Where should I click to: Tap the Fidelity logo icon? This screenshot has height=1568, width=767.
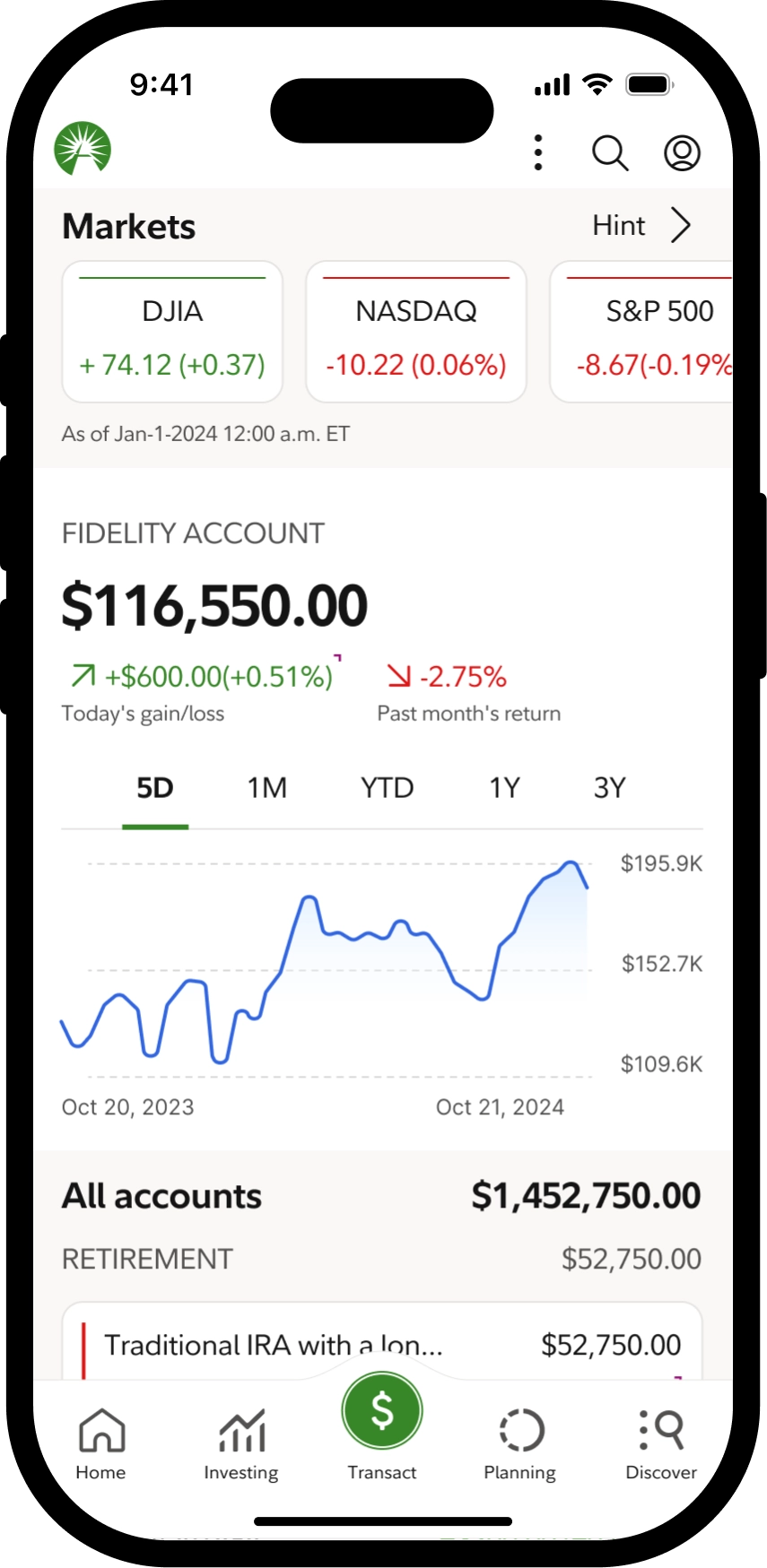[x=83, y=149]
